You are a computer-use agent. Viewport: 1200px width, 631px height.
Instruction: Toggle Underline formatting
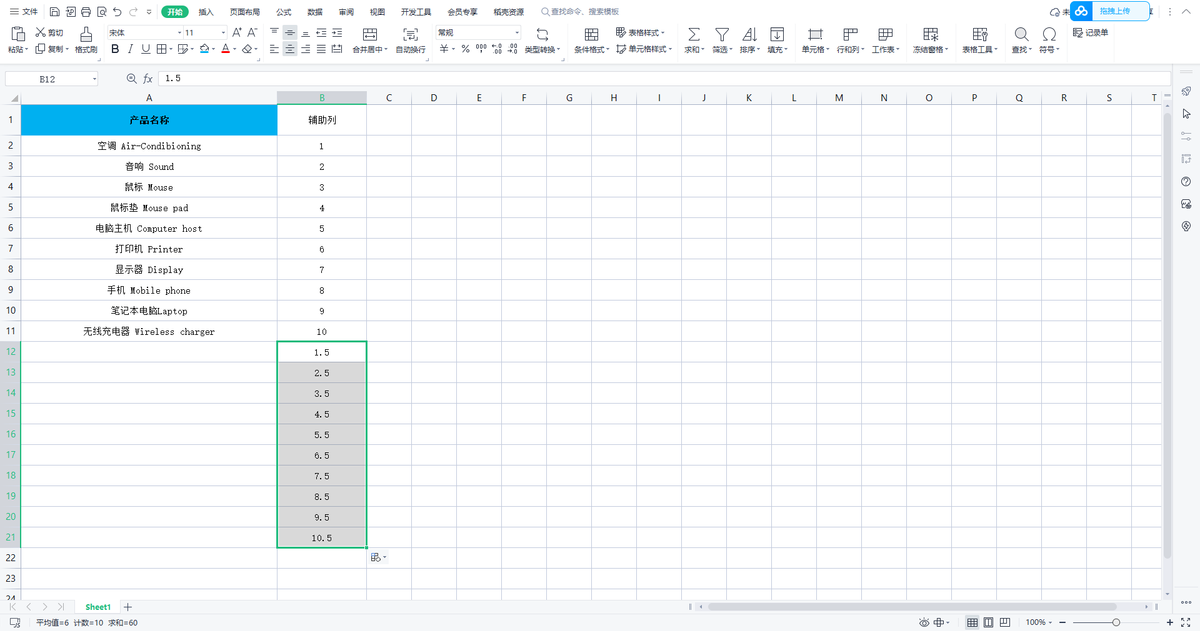[146, 48]
